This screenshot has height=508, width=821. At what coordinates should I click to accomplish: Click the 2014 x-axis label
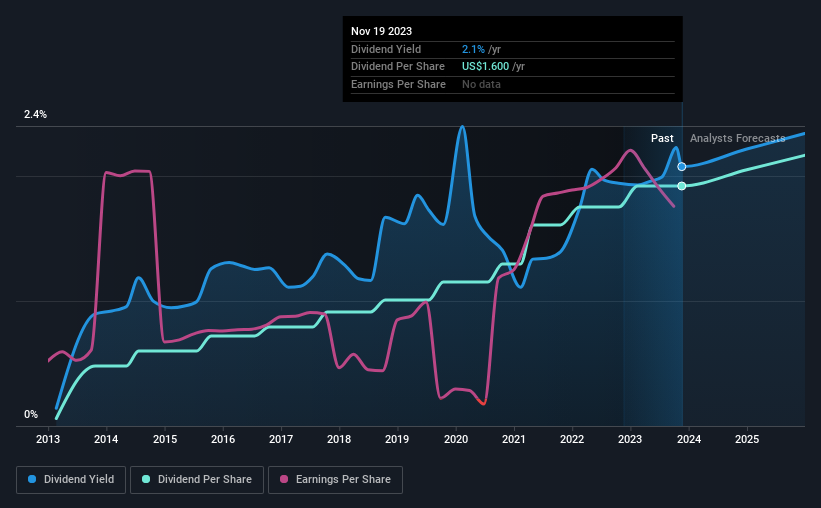click(x=106, y=439)
